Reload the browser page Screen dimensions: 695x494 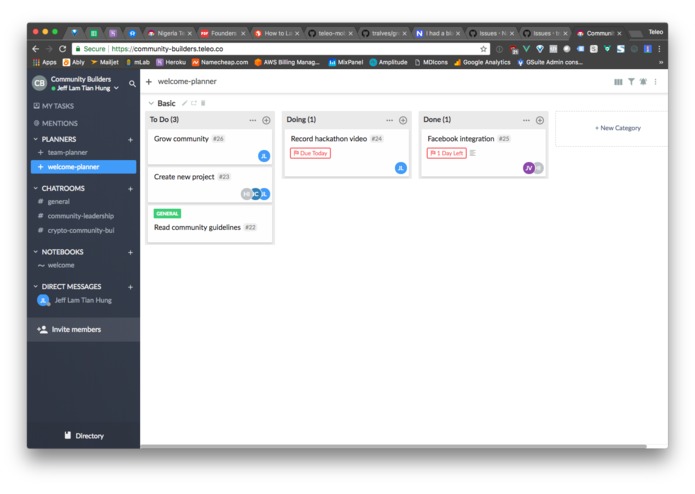pyautogui.click(x=62, y=49)
